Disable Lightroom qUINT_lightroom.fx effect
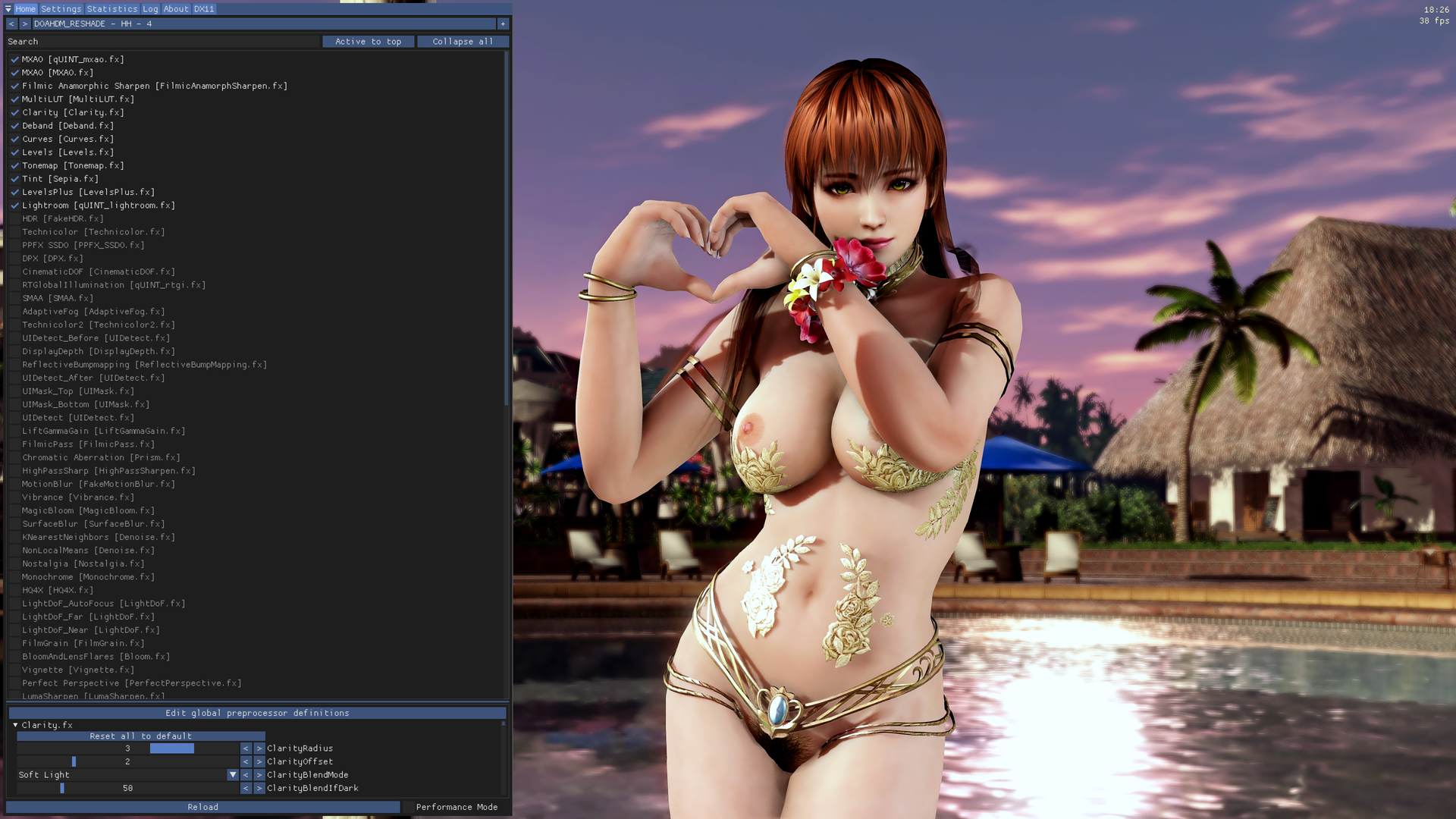The height and width of the screenshot is (819, 1456). 14,206
